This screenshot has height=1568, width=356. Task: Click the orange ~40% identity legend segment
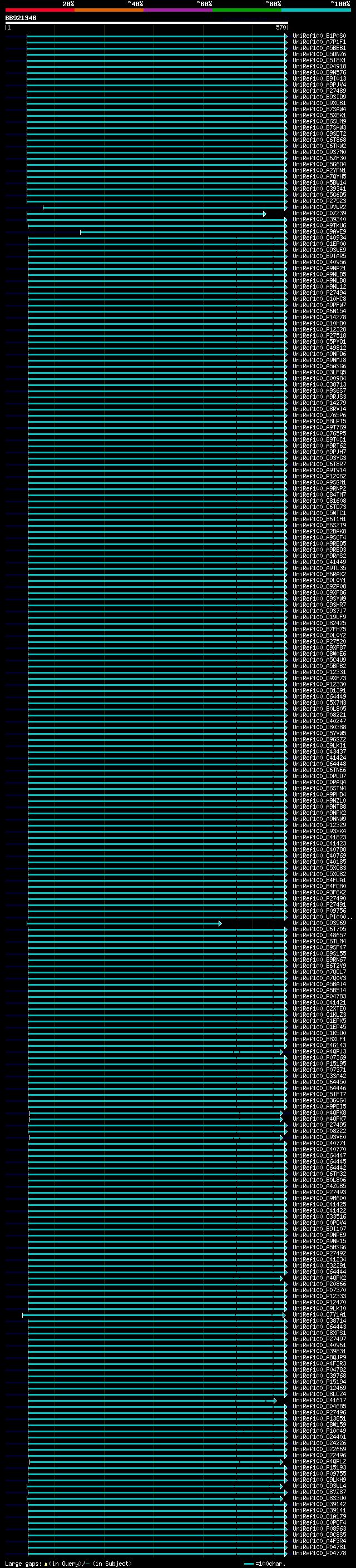(109, 10)
